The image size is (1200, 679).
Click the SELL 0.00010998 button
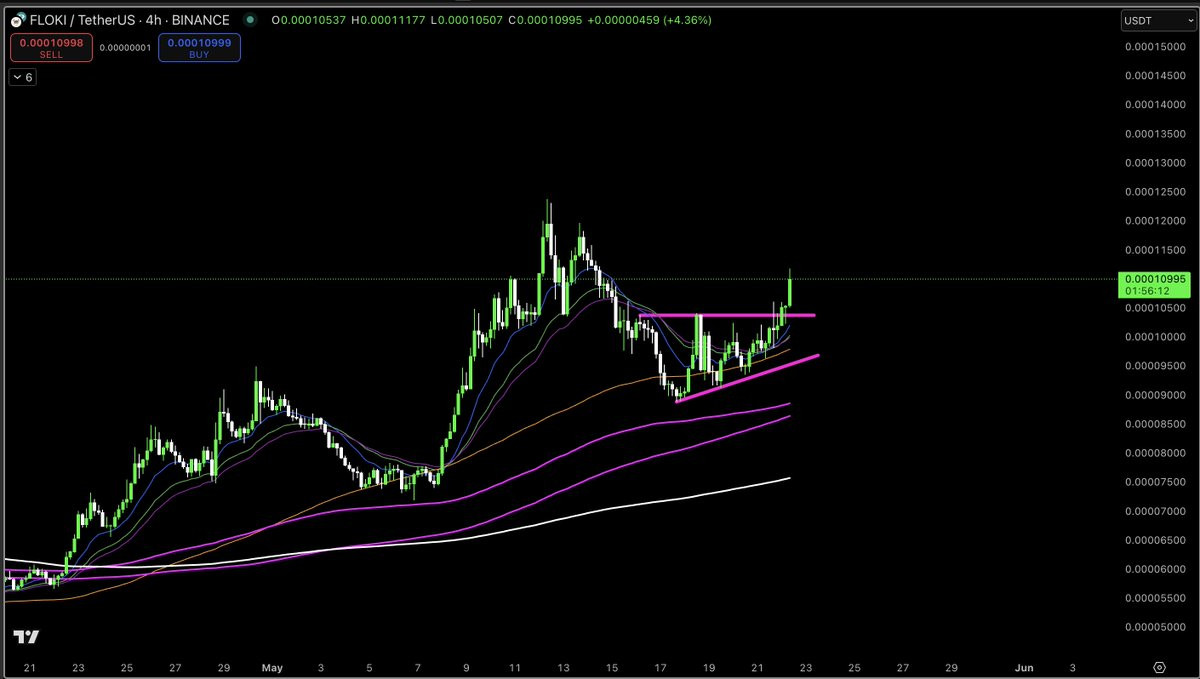51,48
